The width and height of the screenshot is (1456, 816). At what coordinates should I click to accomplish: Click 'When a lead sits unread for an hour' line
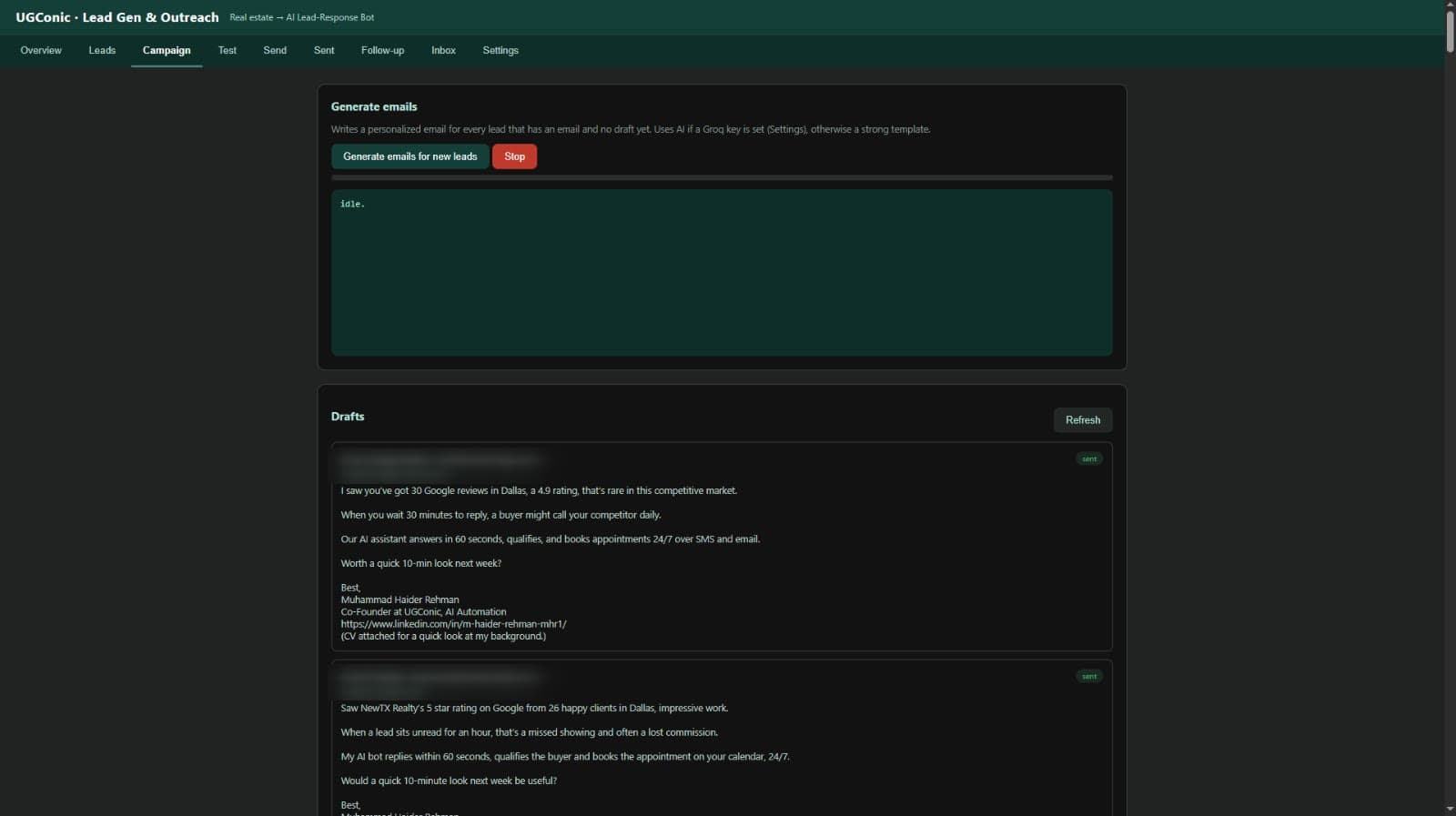coord(530,732)
